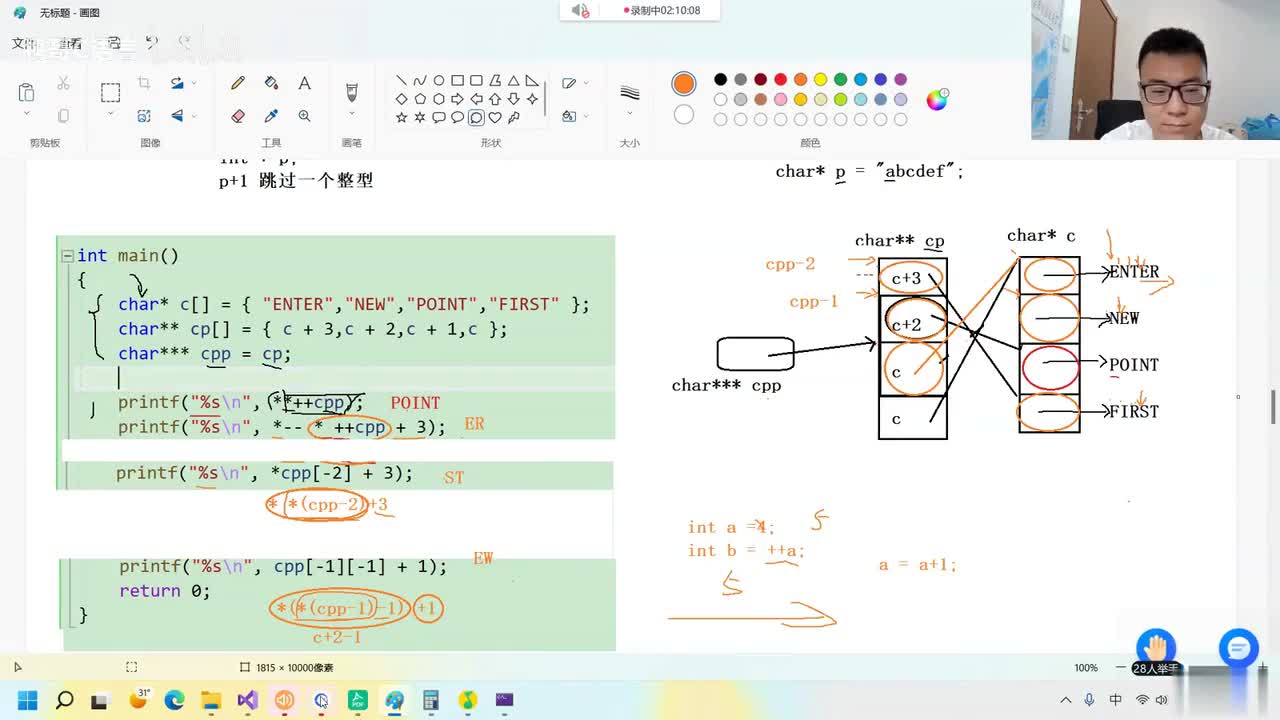
Task: Pick the five-point star shape
Action: (401, 118)
